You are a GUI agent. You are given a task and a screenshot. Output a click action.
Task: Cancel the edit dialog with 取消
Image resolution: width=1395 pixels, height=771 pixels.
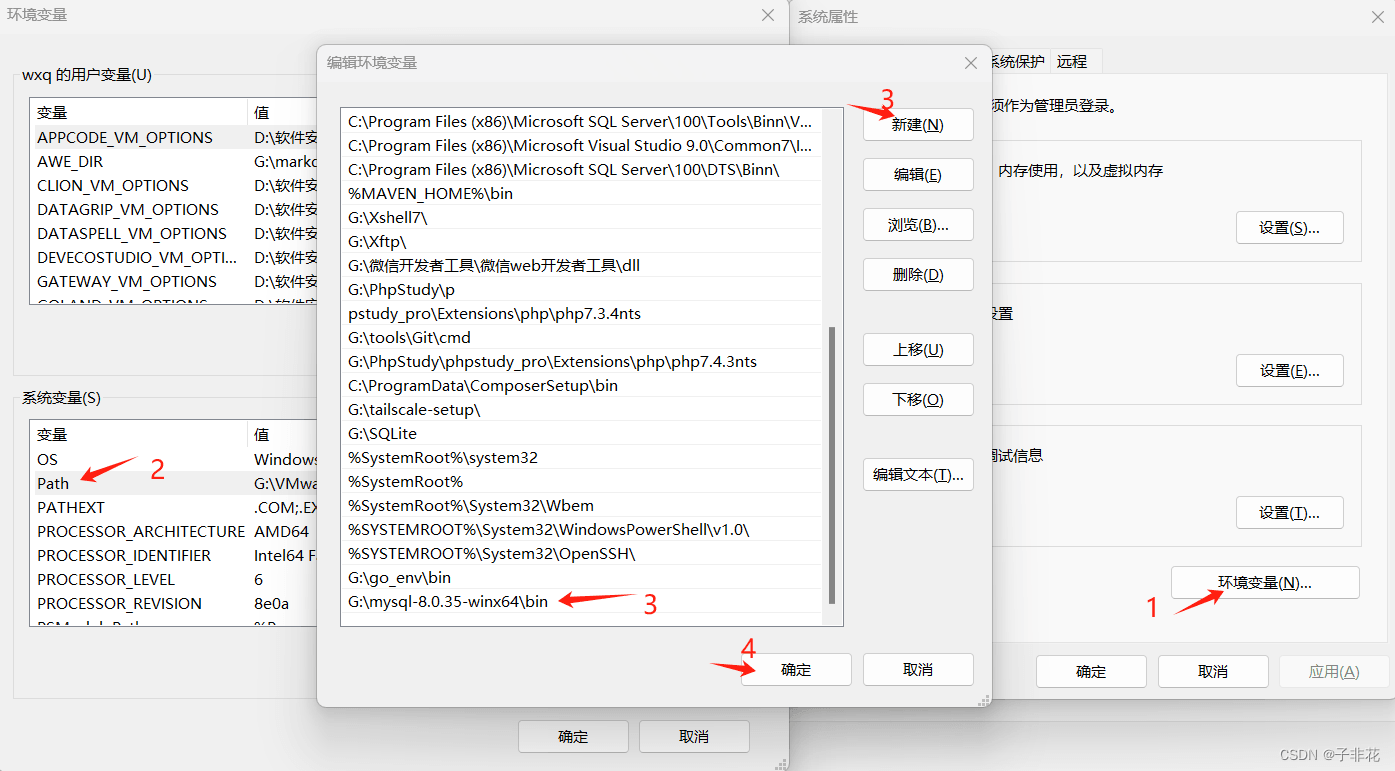point(918,671)
